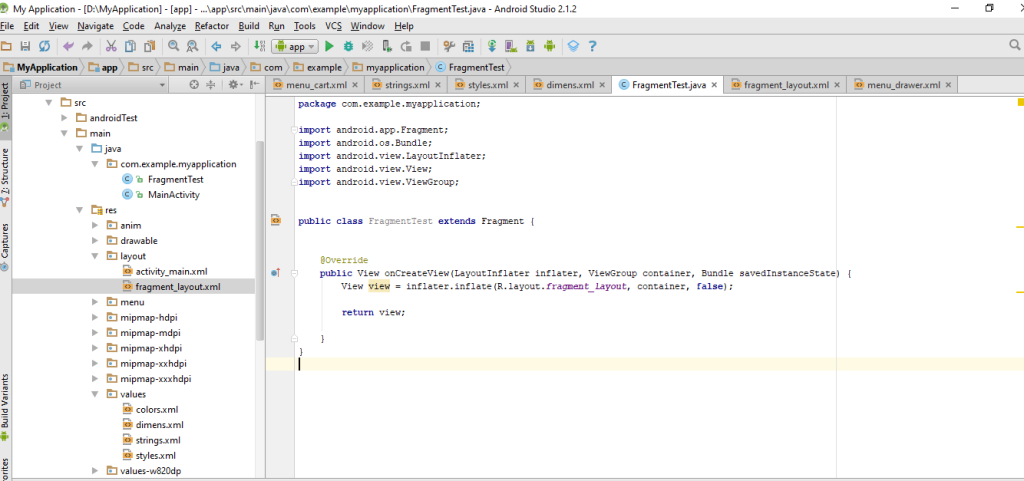
Task: Close the FragmentTest.java tab
Action: coord(714,85)
